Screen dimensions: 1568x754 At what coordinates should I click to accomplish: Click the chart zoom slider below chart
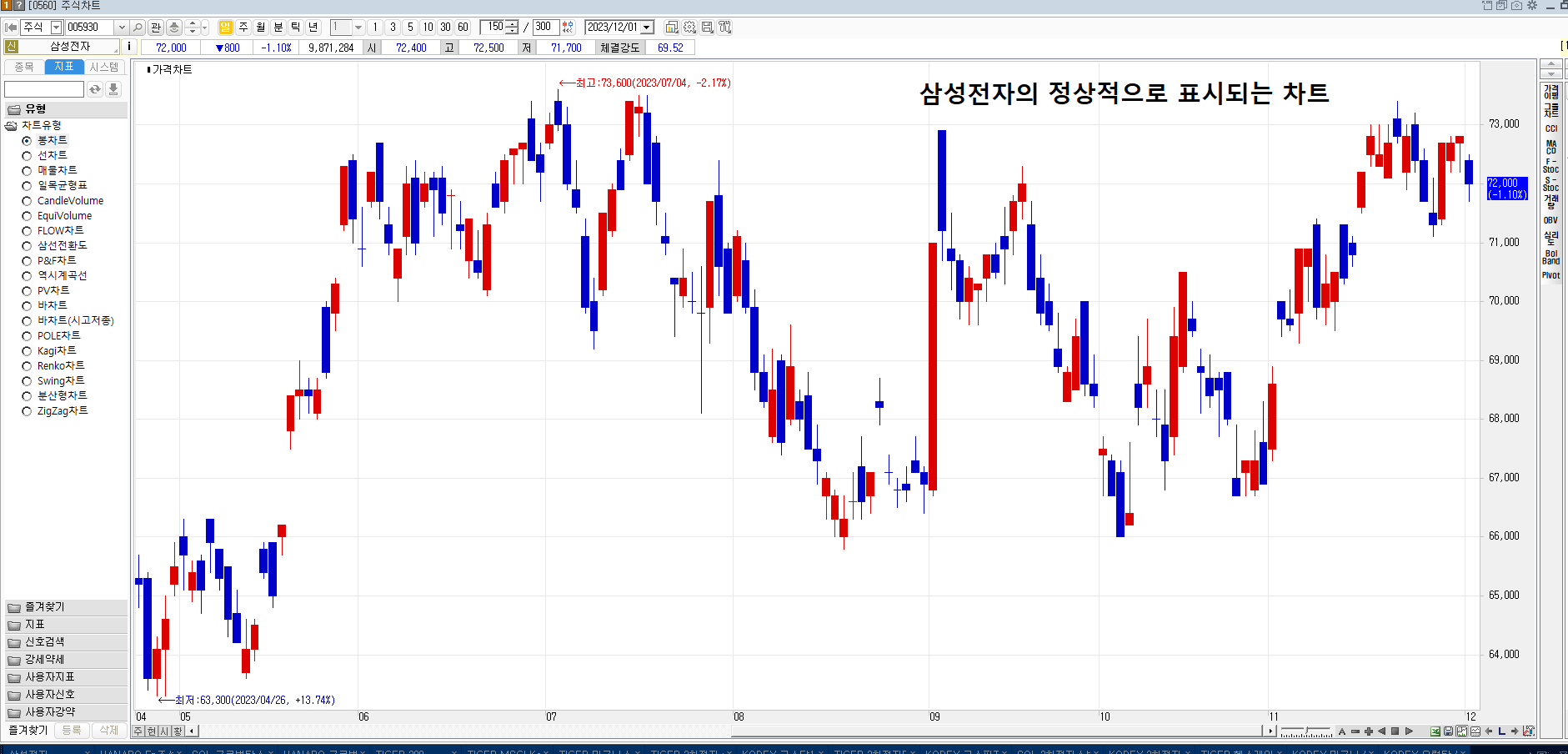click(1305, 731)
